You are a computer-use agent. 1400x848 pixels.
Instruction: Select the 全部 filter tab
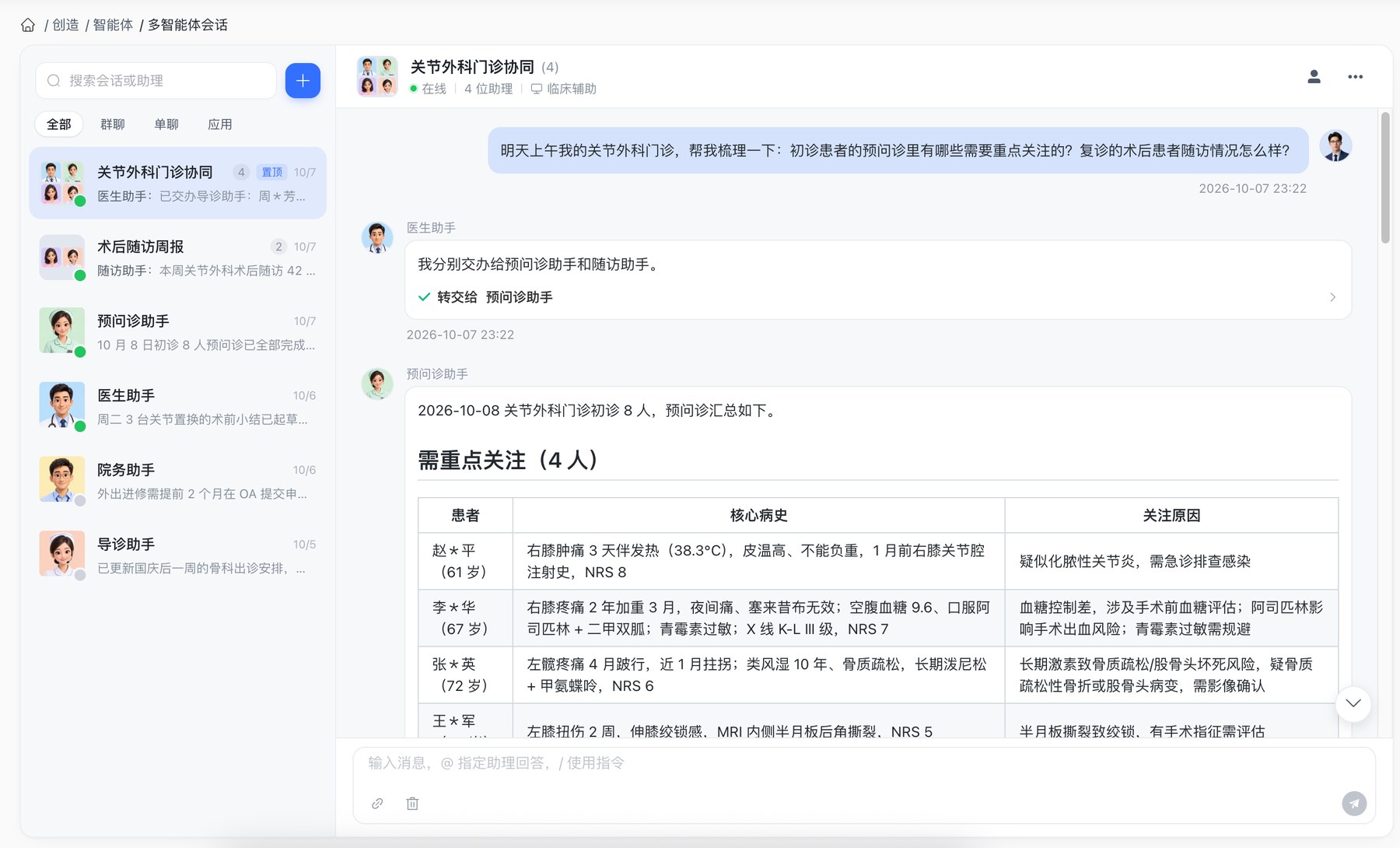(x=59, y=124)
